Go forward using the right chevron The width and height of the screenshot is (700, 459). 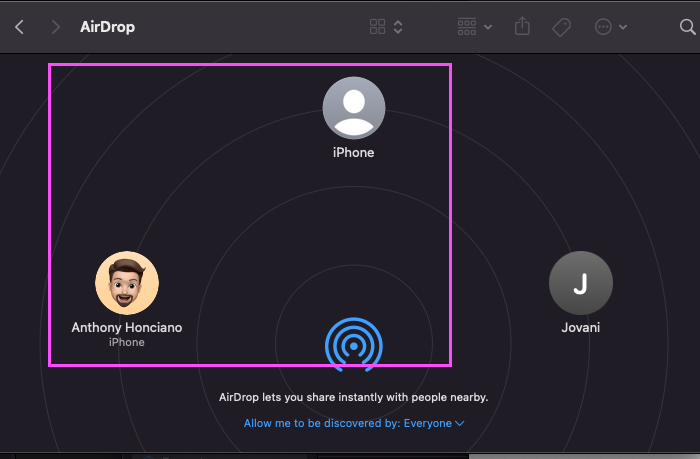[55, 27]
